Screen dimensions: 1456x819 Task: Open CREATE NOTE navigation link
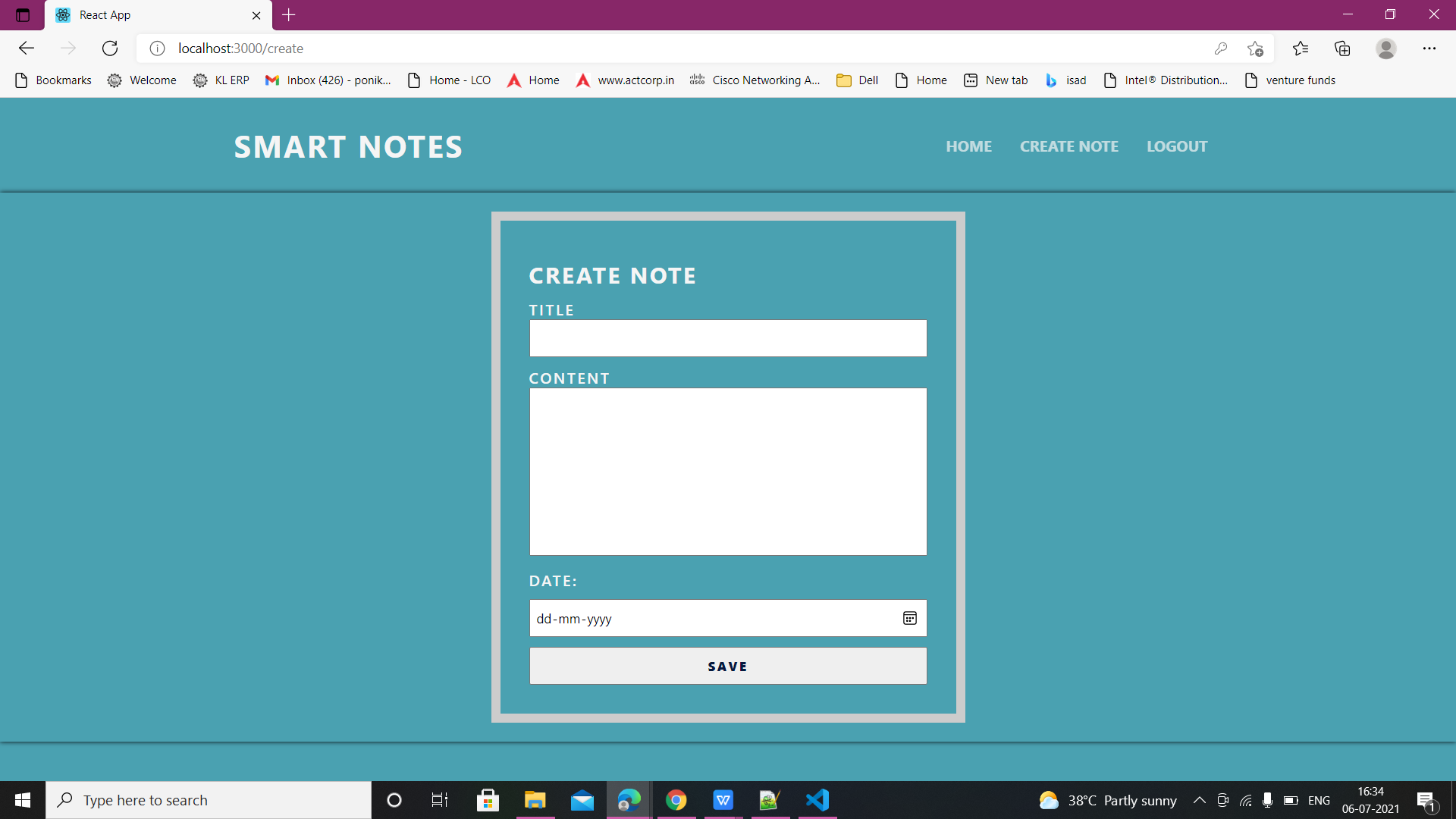pyautogui.click(x=1068, y=146)
